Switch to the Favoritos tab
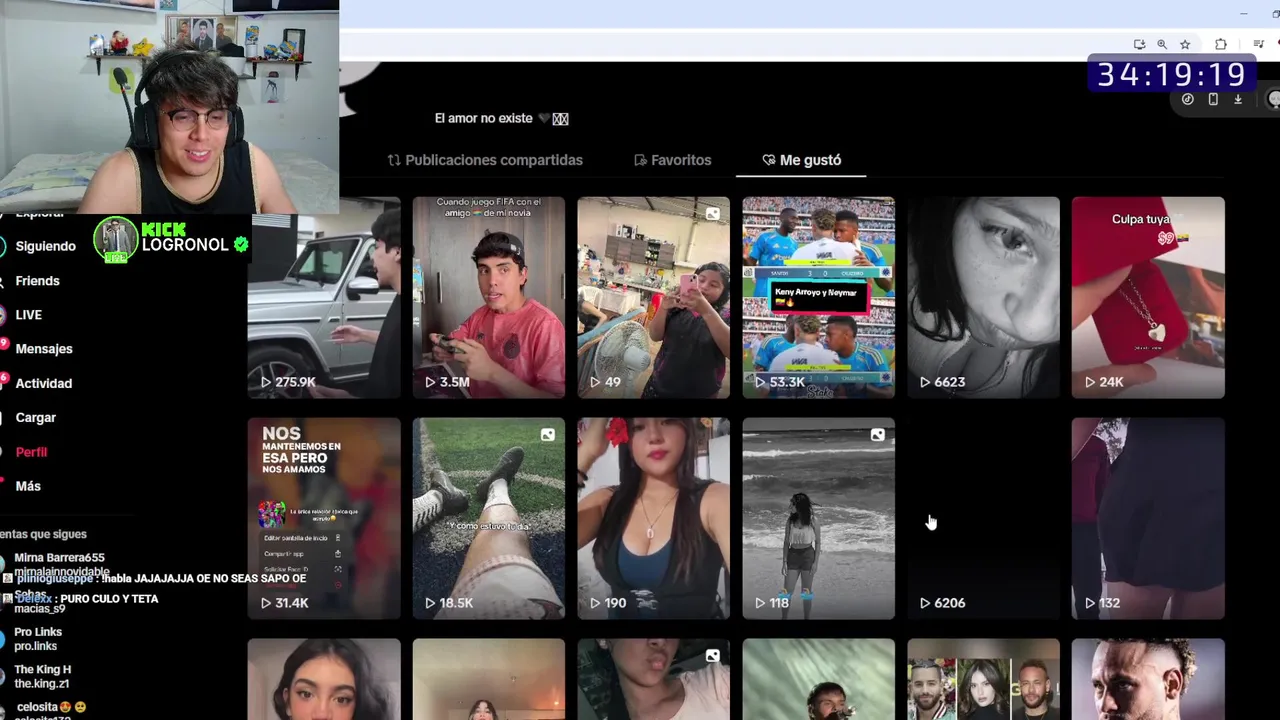1280x720 pixels. pos(672,160)
